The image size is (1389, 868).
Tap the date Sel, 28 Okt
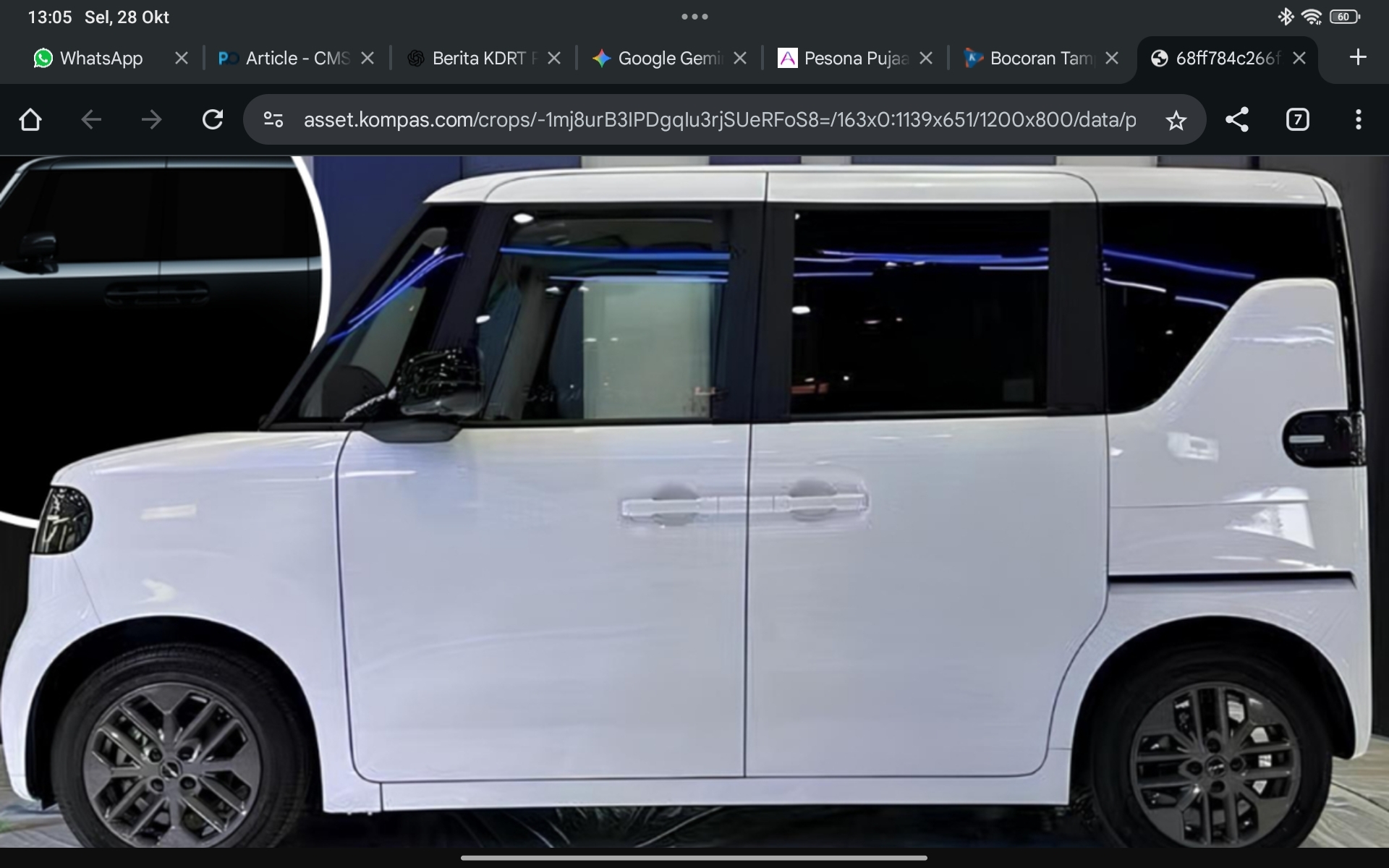[x=127, y=17]
